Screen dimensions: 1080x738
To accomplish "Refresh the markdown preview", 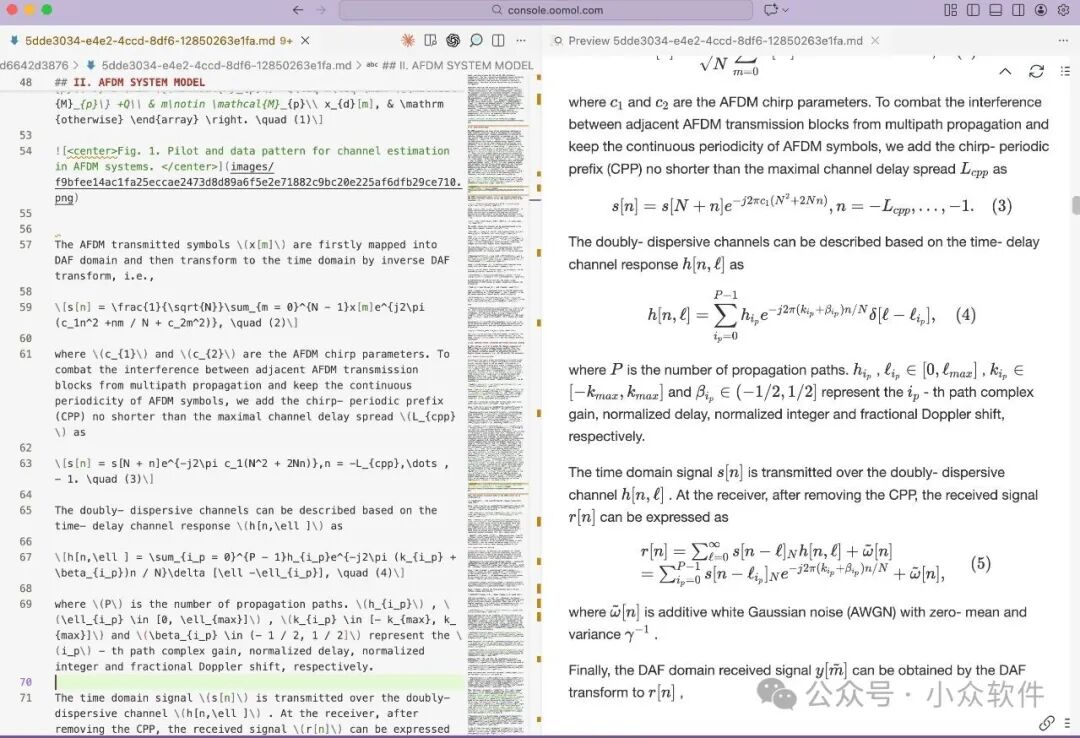I will pyautogui.click(x=1036, y=71).
